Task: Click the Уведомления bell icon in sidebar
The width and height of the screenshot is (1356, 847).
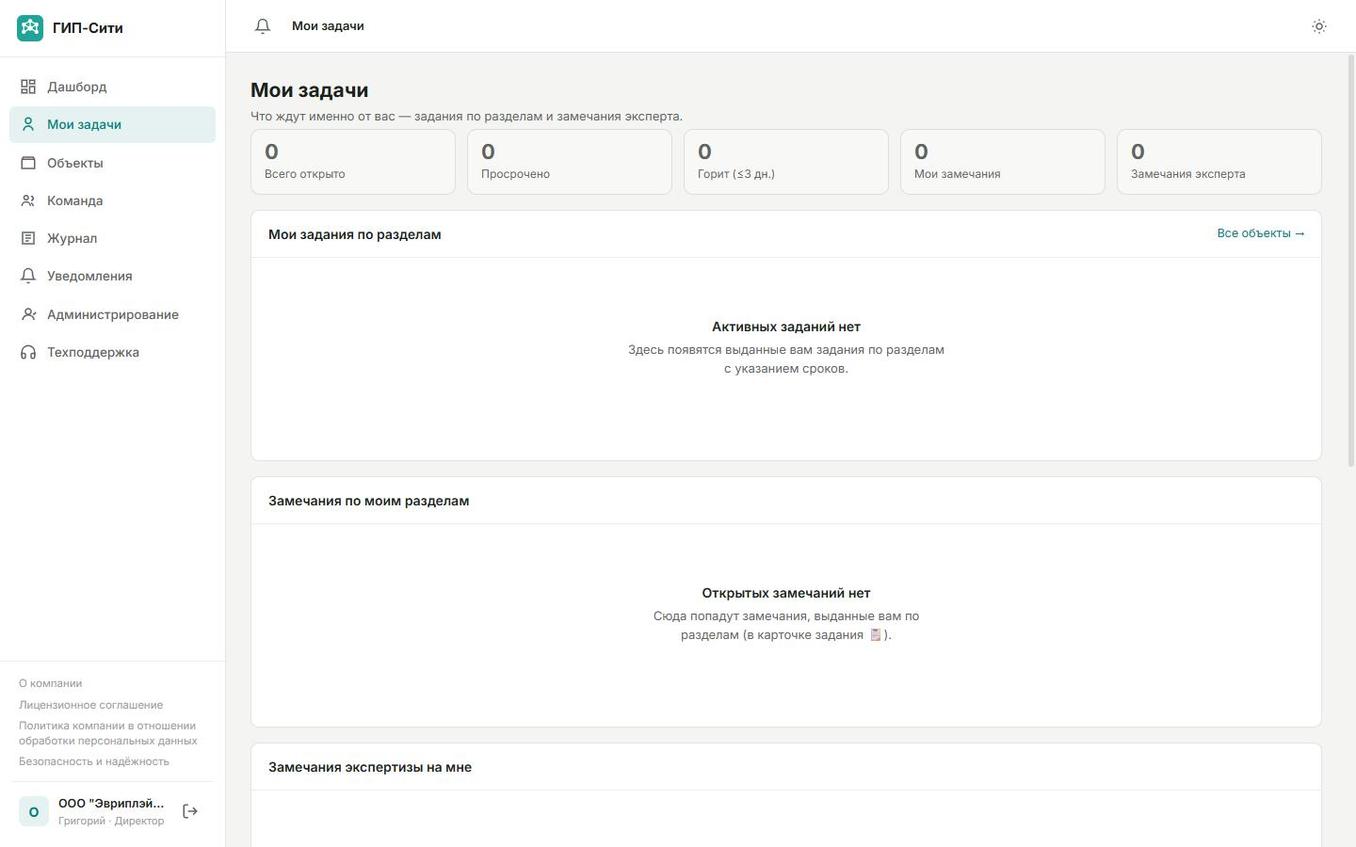Action: click(28, 276)
